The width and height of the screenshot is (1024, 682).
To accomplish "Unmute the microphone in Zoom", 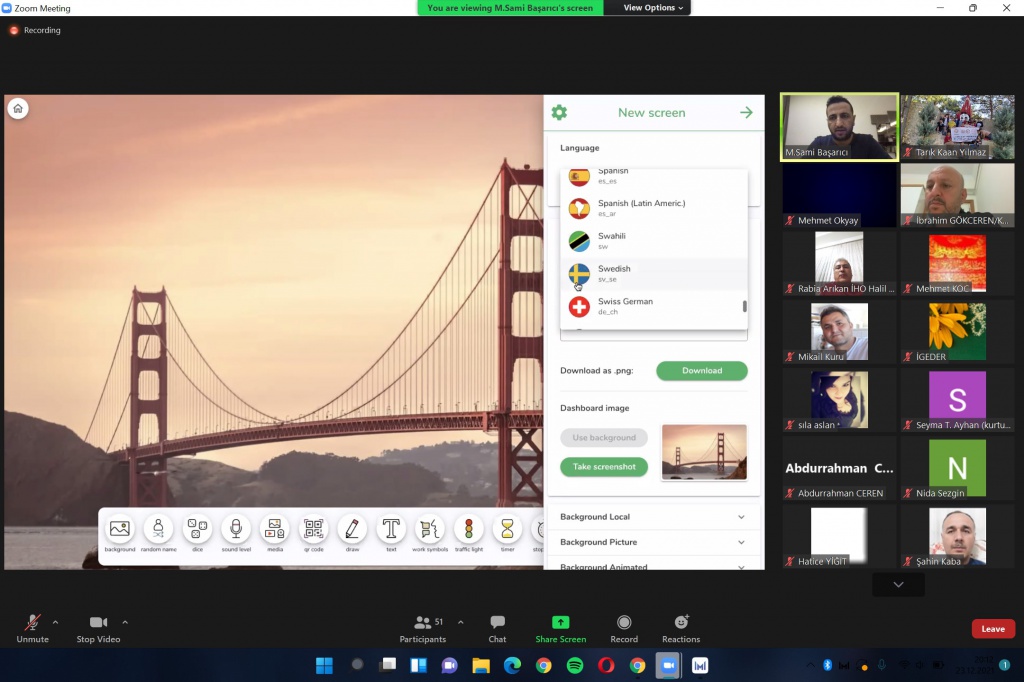I will (x=33, y=628).
